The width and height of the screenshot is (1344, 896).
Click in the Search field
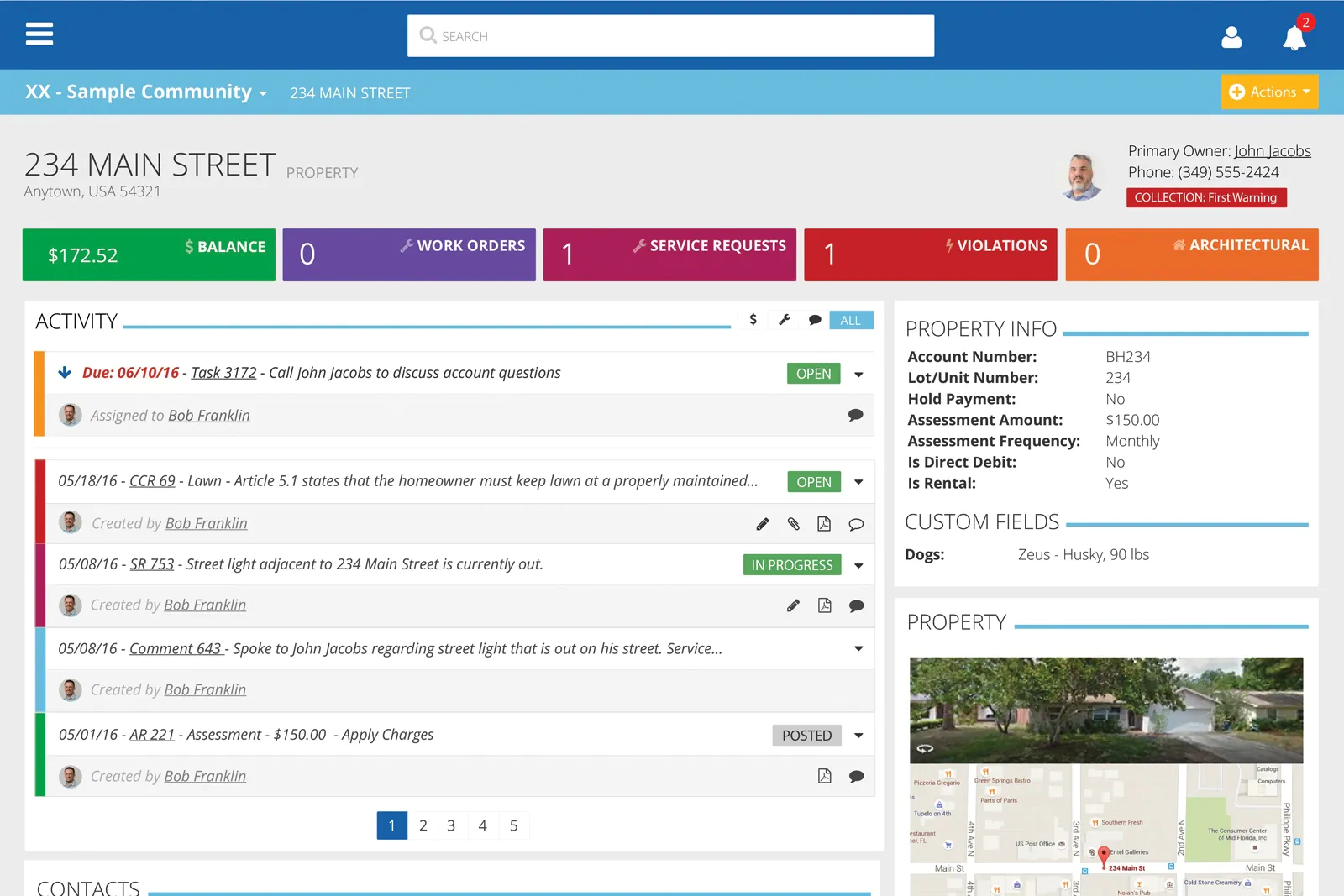point(670,36)
